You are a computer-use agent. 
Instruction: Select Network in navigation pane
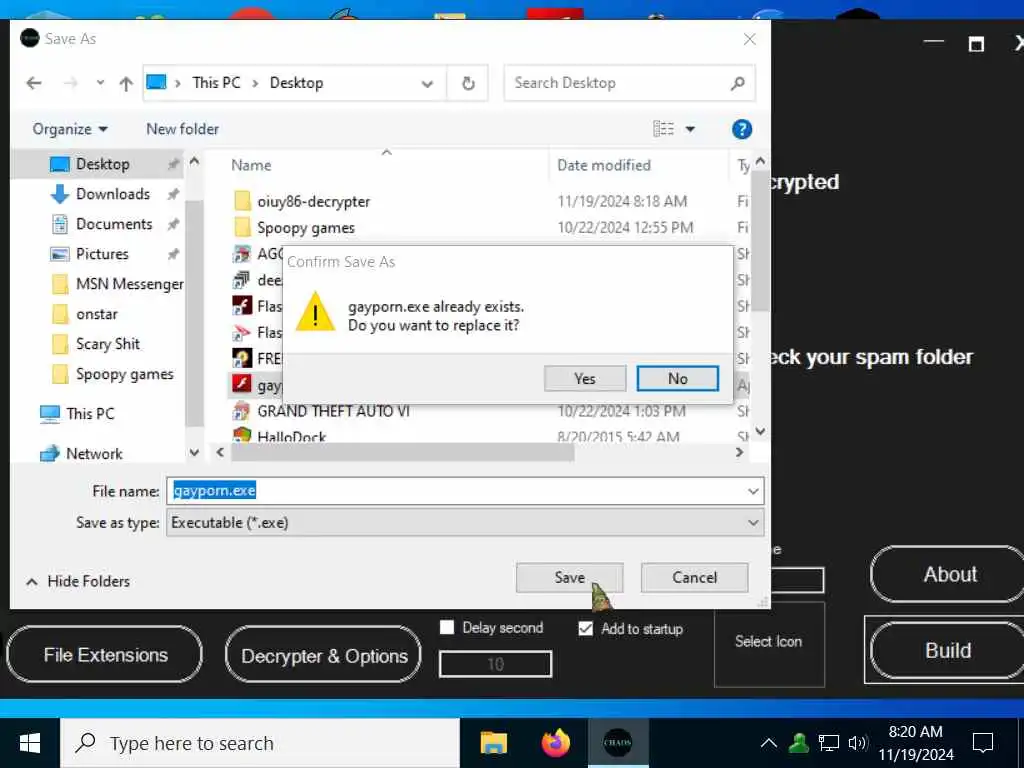tap(93, 454)
